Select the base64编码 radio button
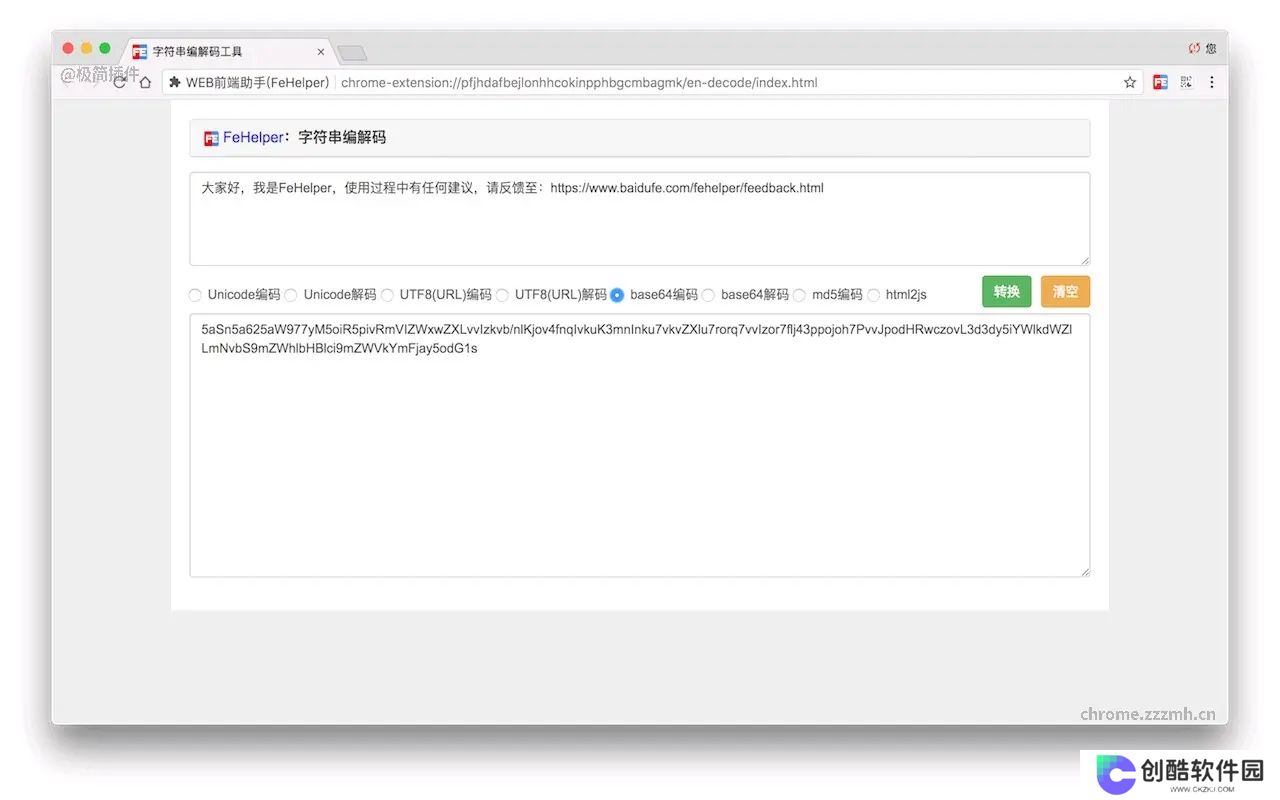The width and height of the screenshot is (1280, 800). (617, 295)
